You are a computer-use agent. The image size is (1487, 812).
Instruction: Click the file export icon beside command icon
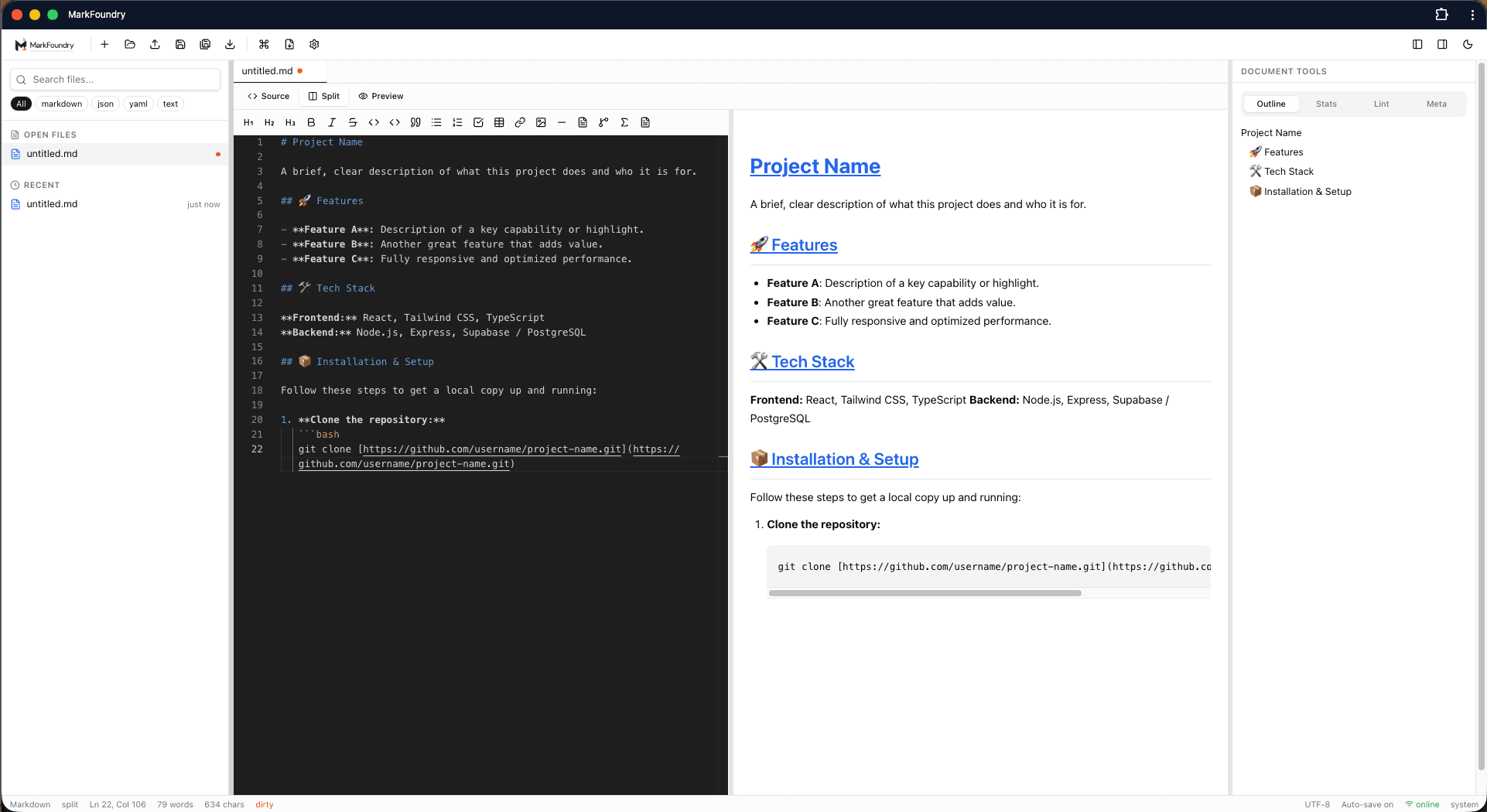tap(289, 44)
